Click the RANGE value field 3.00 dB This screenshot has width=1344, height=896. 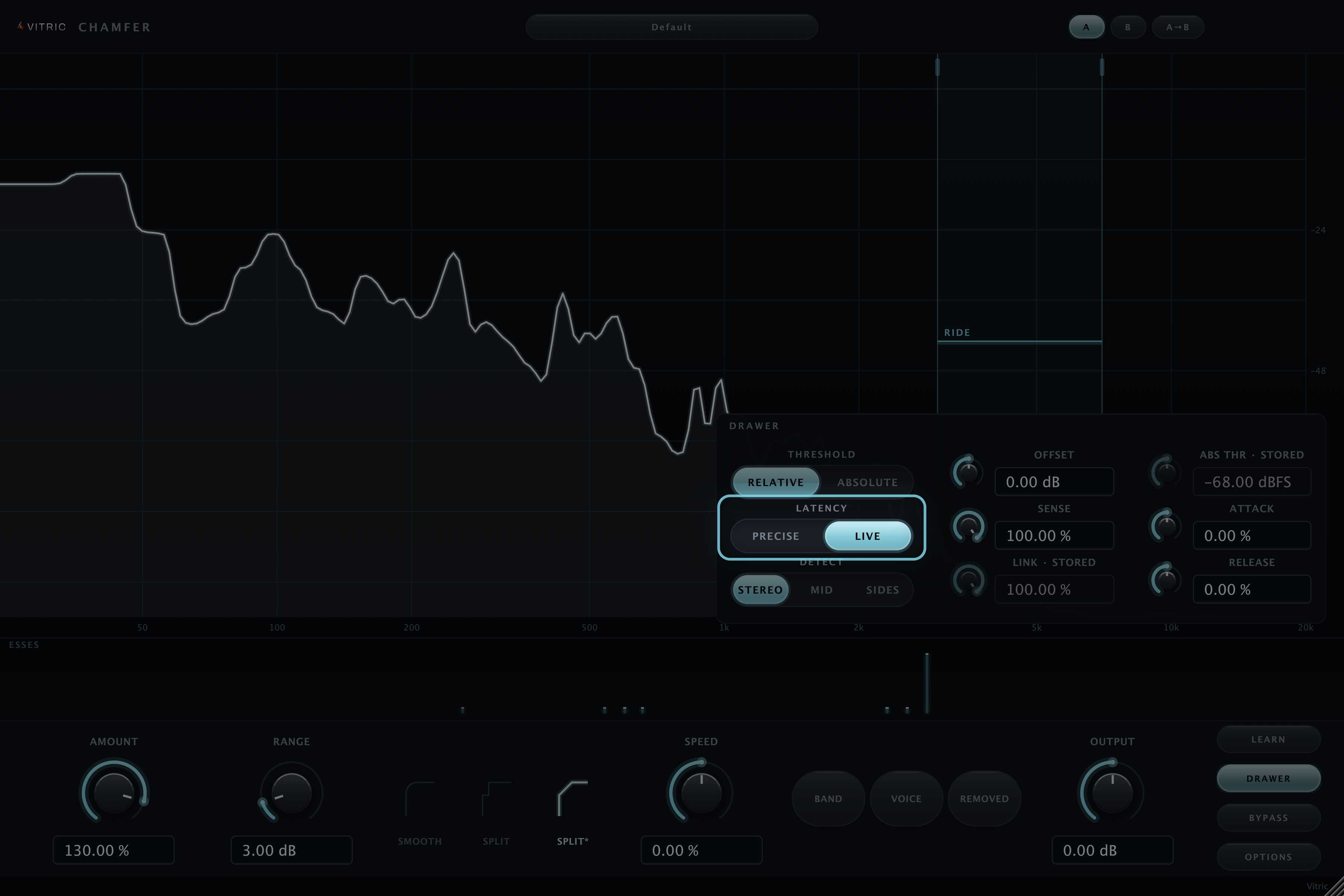pos(292,850)
